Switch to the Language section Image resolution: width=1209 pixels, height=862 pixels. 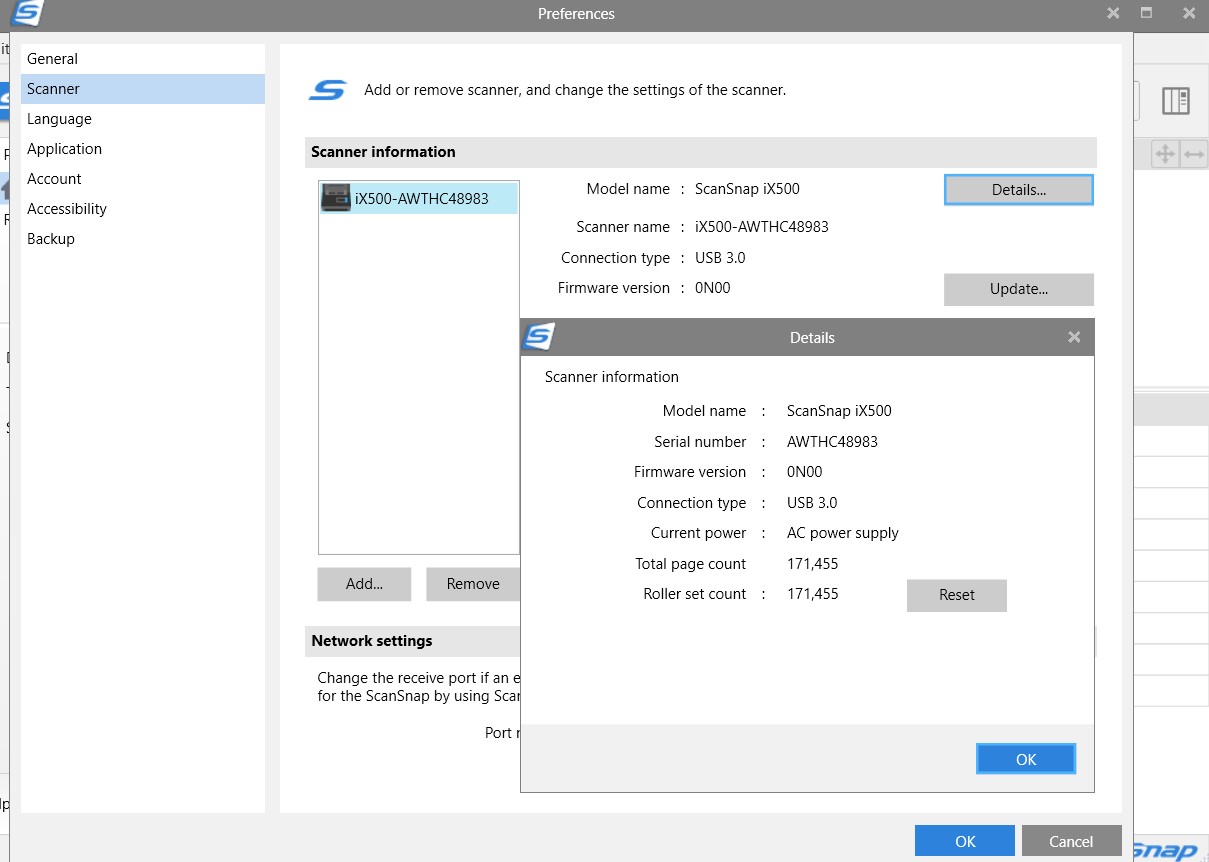click(x=59, y=119)
